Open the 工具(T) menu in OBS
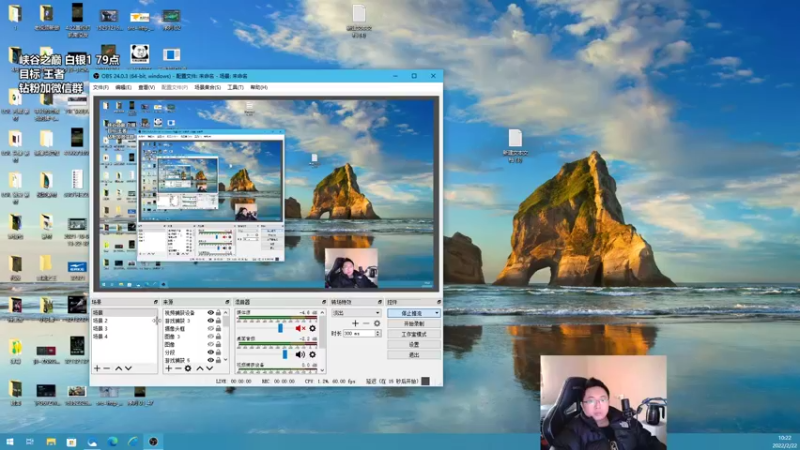Screen dimensions: 800x450 [x=235, y=87]
